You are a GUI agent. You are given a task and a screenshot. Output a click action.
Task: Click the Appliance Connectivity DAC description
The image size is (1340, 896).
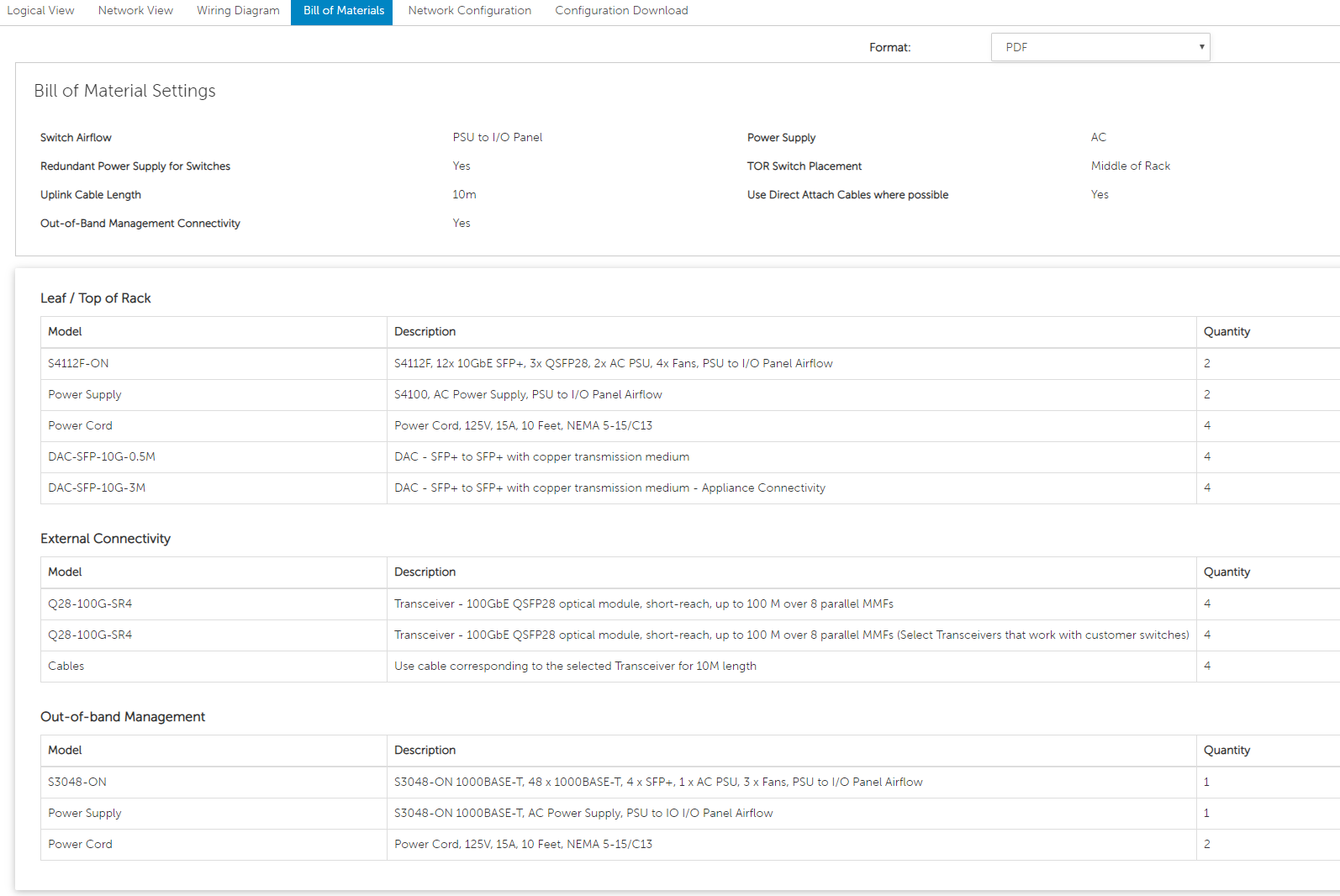tap(609, 488)
